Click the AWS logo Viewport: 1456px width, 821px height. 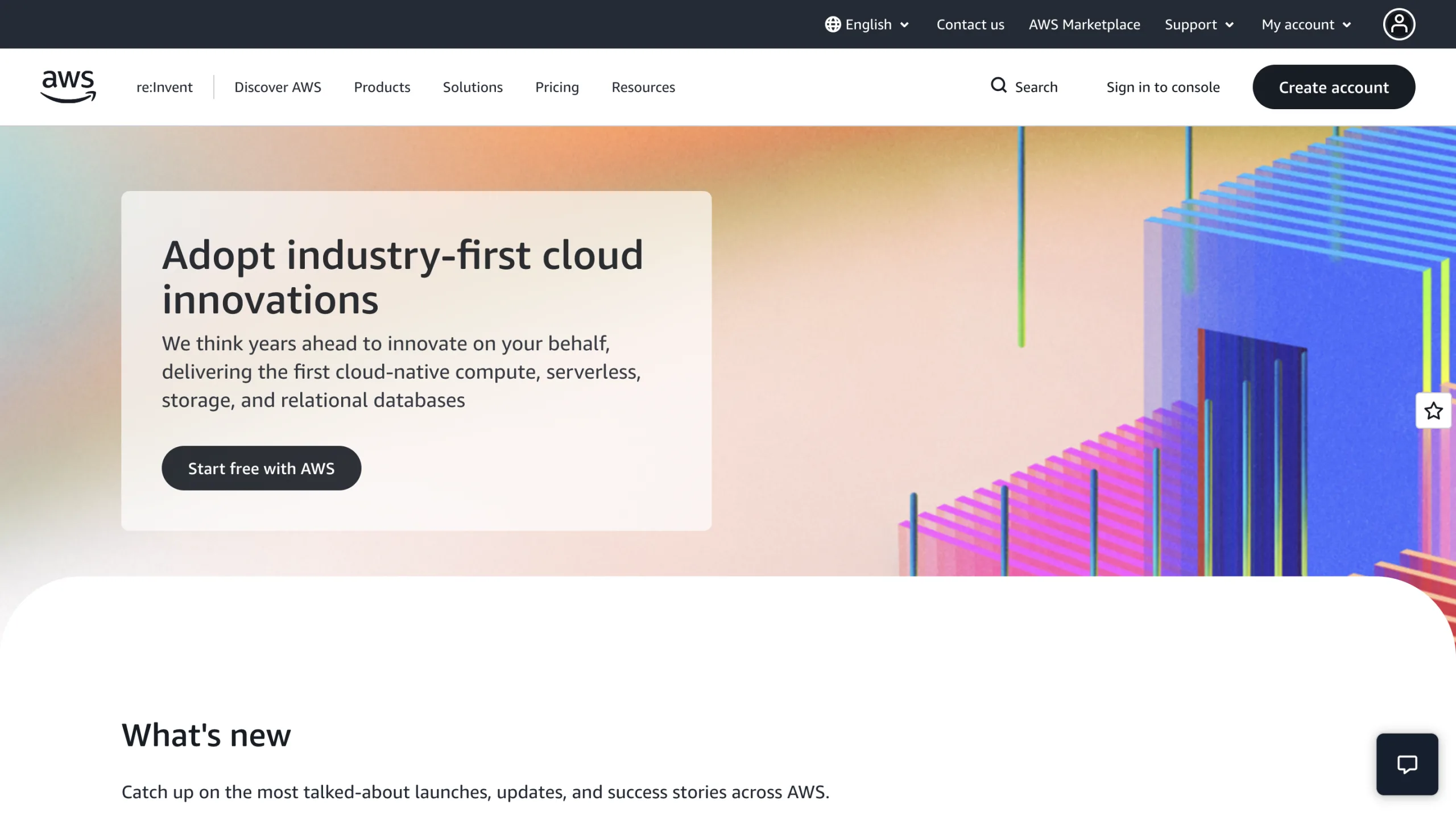click(68, 86)
